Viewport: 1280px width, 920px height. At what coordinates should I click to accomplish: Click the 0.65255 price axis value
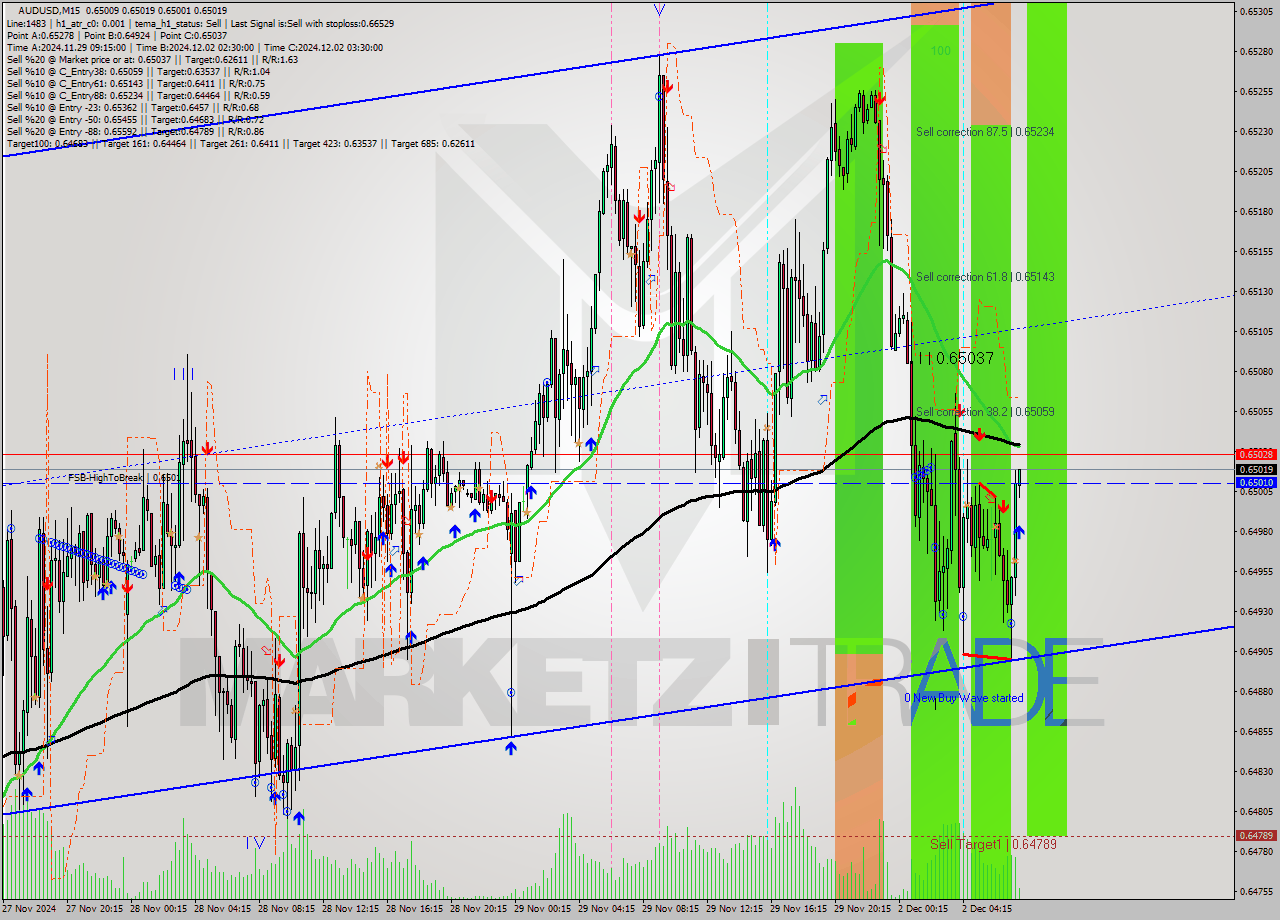[x=1256, y=91]
